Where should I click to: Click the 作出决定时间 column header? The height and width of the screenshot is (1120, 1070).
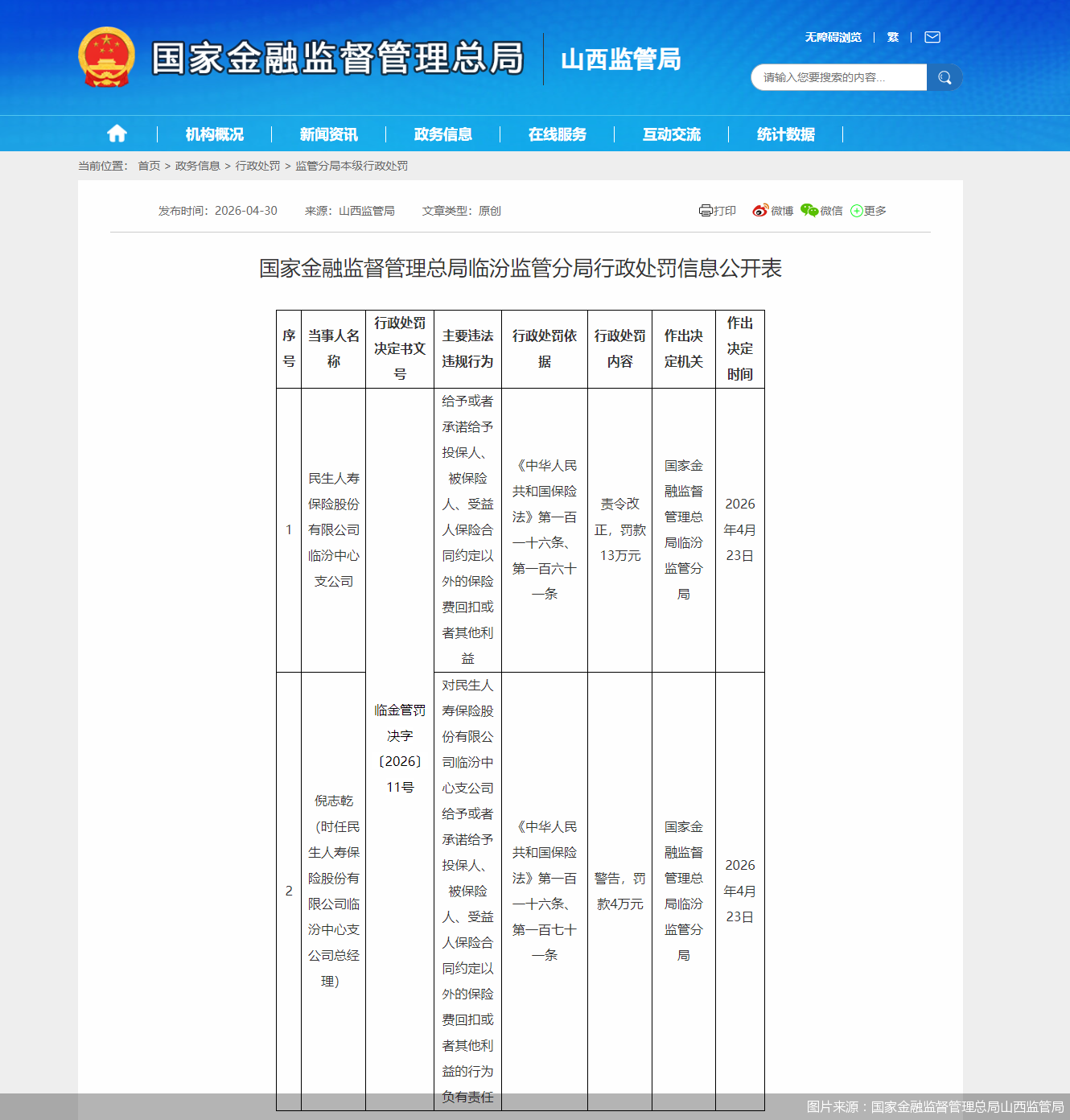[740, 348]
